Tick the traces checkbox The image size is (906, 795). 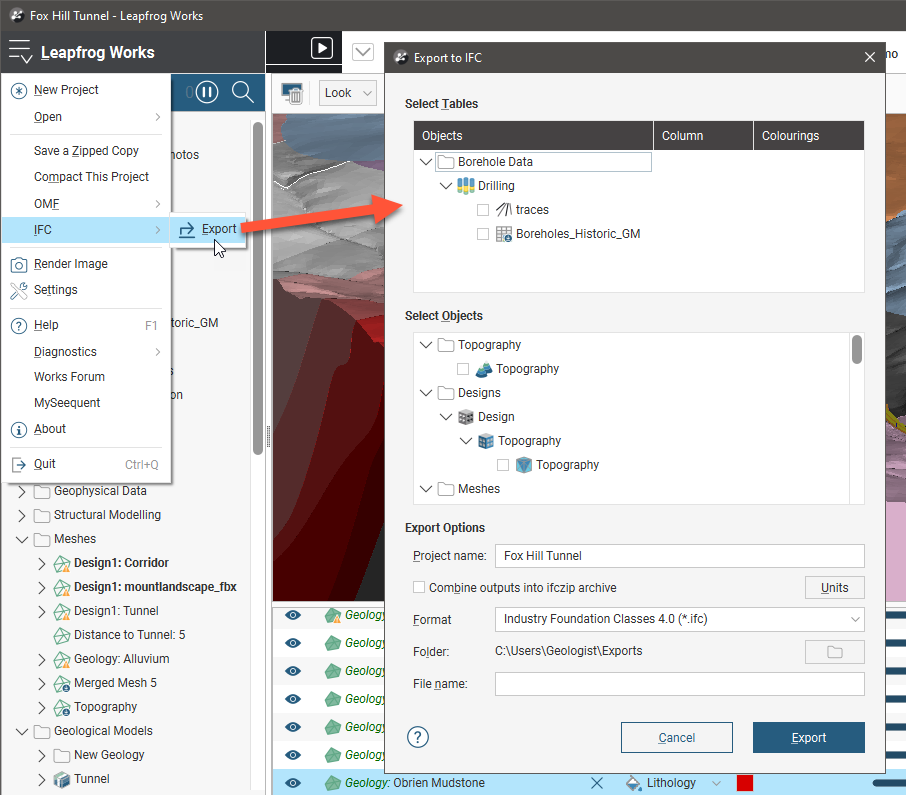483,210
